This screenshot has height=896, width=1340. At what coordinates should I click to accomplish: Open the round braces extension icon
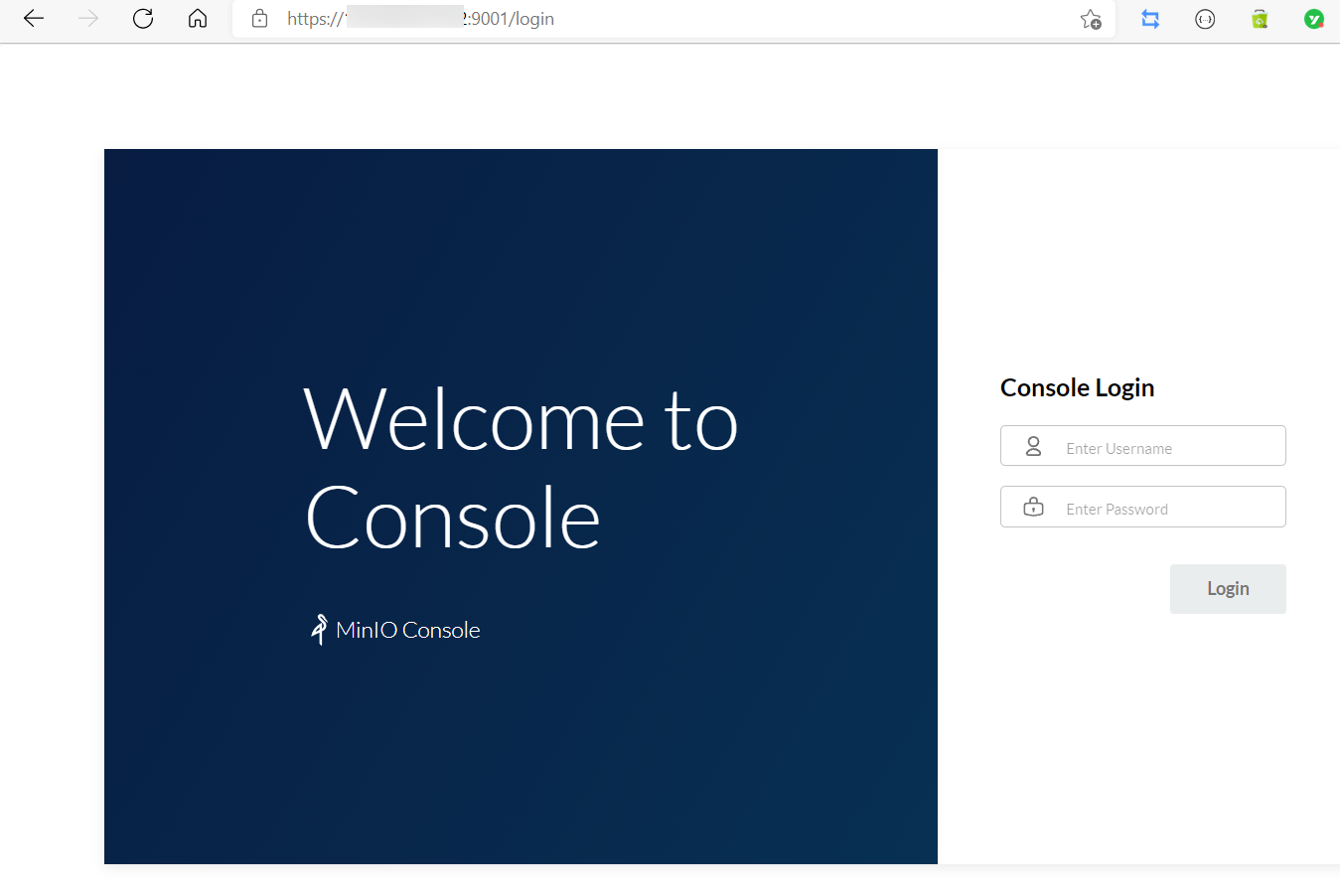point(1205,19)
